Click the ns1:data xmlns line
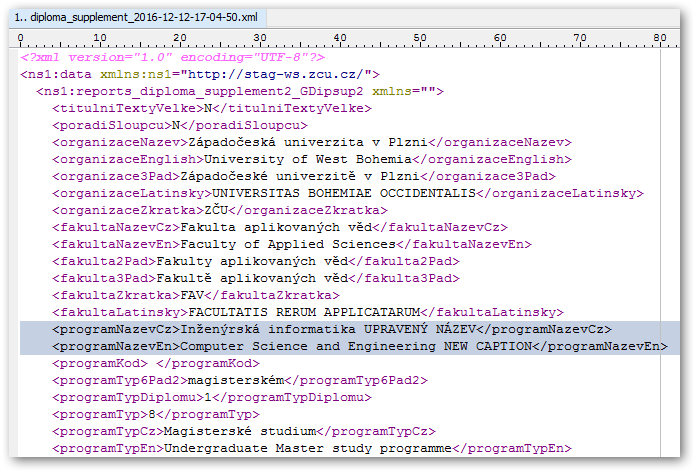The height and width of the screenshot is (471, 694). pos(200,74)
